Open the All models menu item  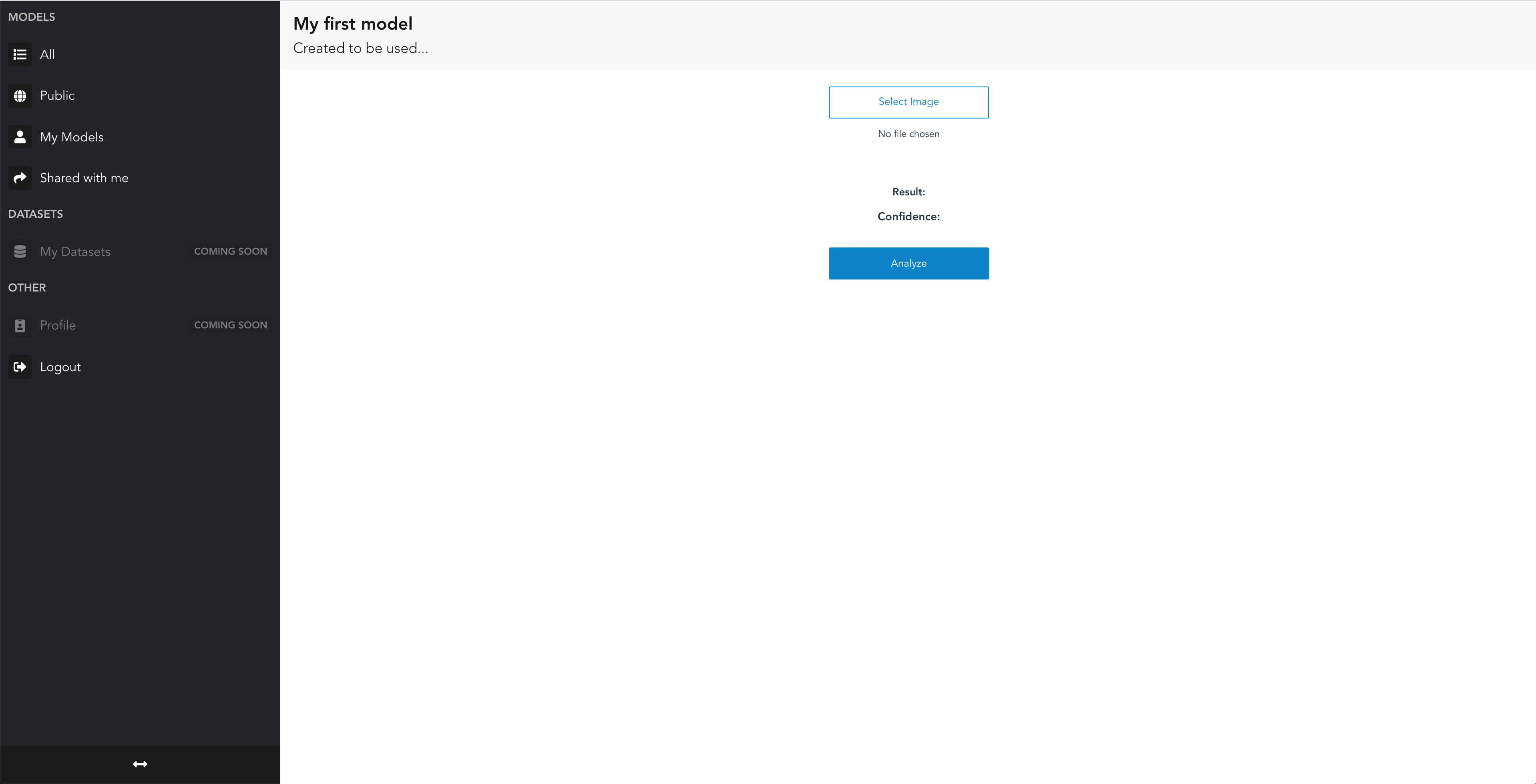tap(47, 54)
